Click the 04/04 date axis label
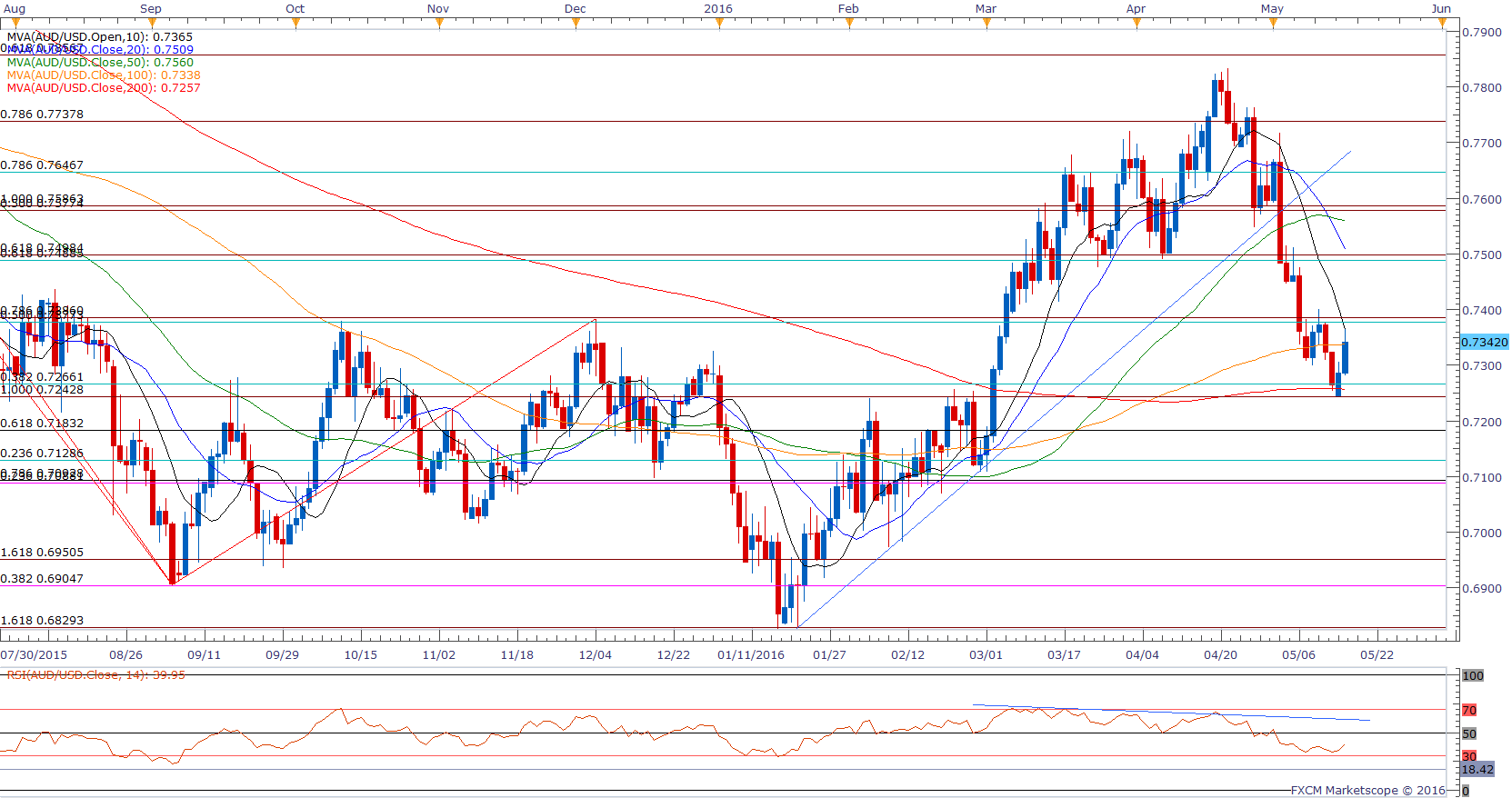 [x=1142, y=655]
